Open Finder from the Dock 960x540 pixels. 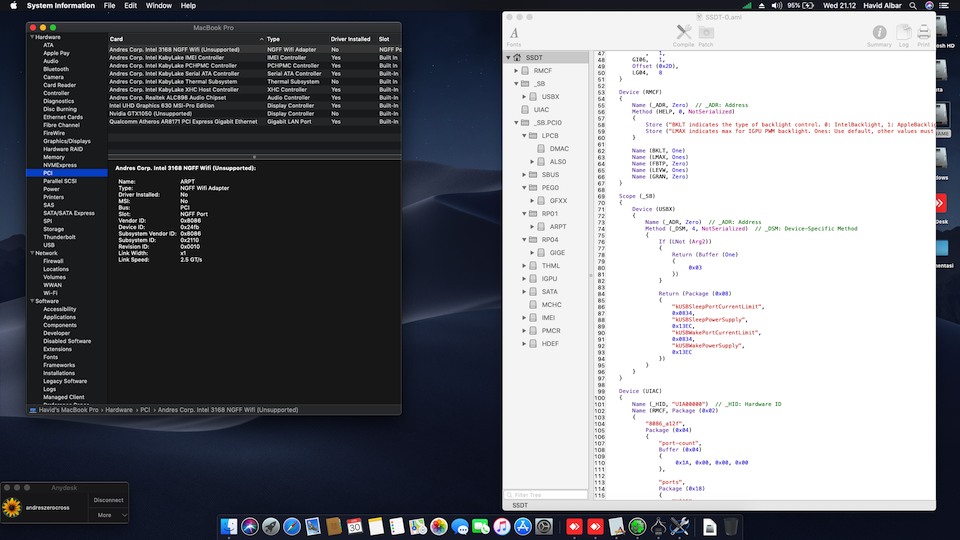click(229, 526)
